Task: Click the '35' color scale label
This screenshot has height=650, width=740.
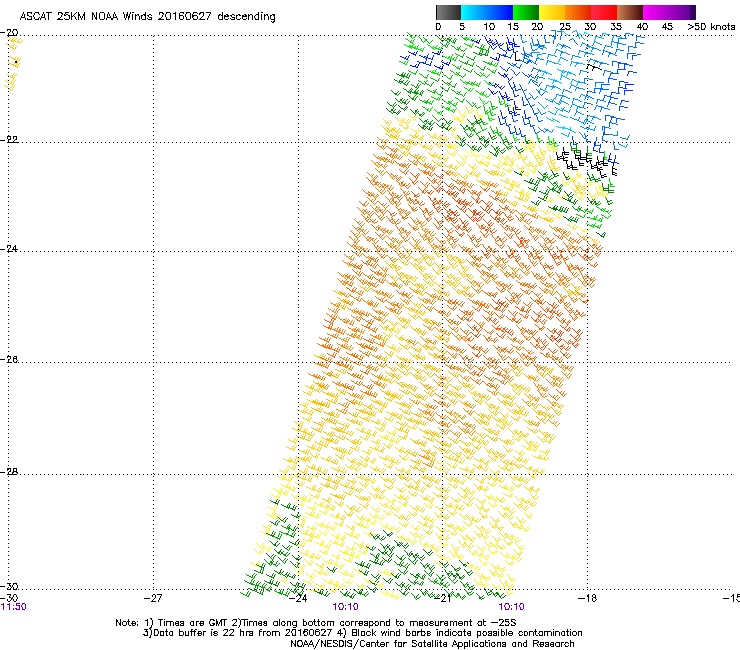Action: (x=616, y=27)
